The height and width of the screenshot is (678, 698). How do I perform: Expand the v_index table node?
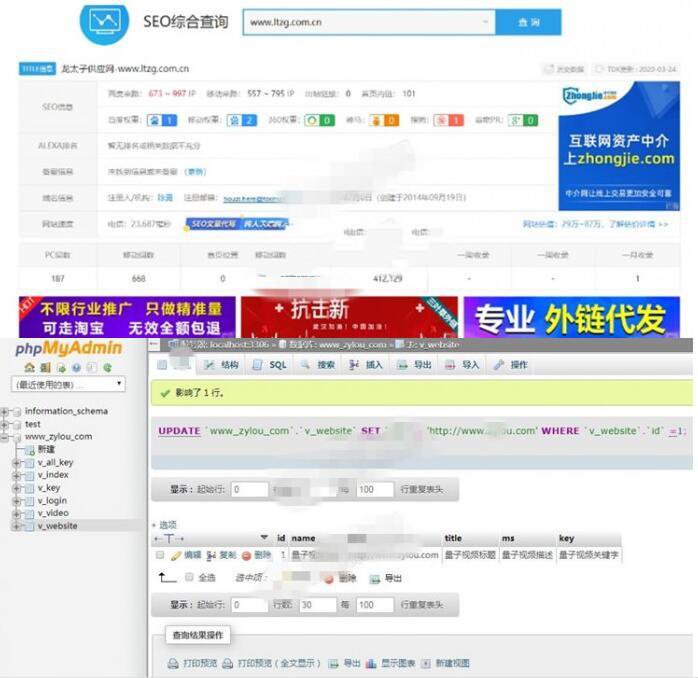[x=16, y=475]
